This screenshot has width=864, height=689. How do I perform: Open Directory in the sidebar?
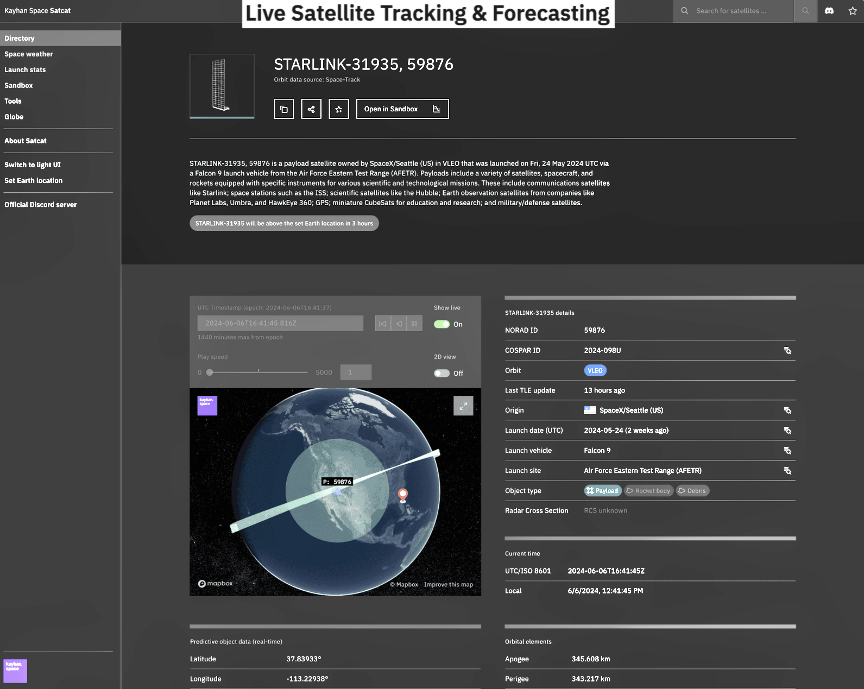[x=60, y=38]
